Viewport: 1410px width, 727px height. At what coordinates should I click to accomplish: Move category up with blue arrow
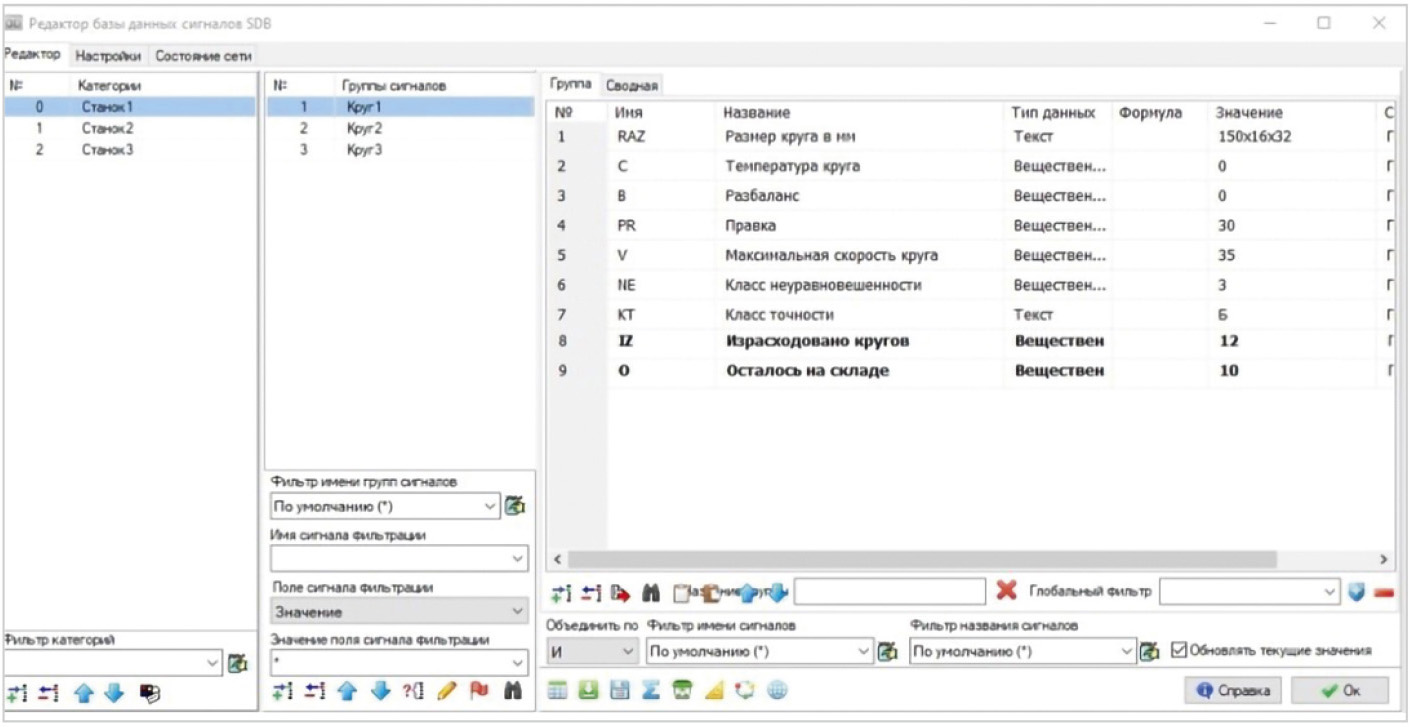(84, 692)
